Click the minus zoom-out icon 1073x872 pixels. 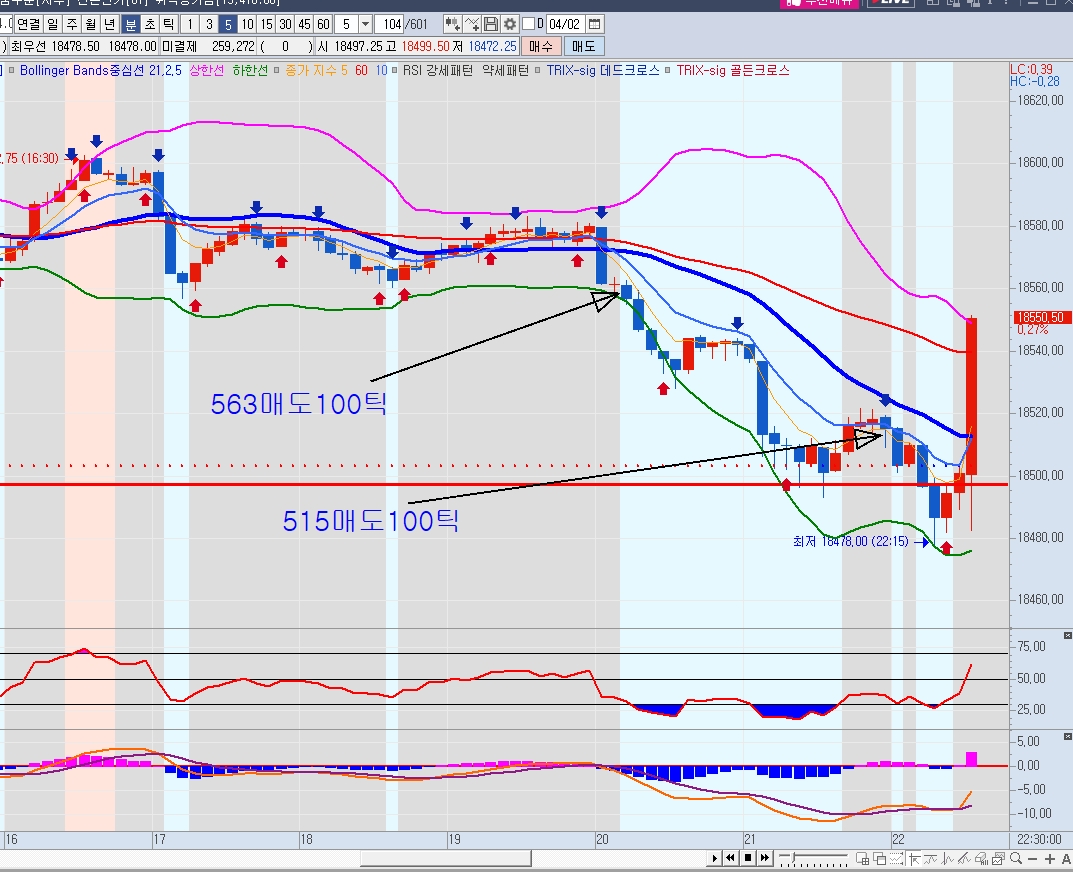coord(1033,859)
